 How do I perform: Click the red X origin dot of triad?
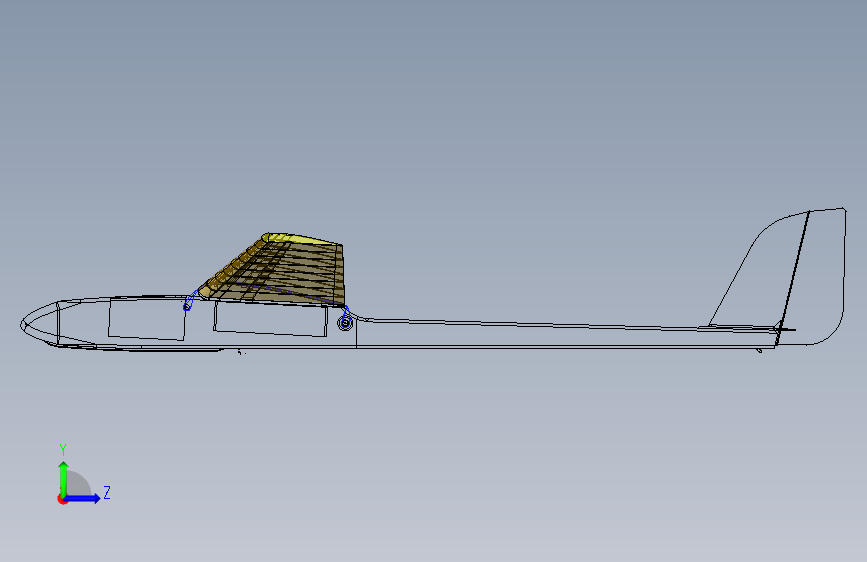(62, 499)
